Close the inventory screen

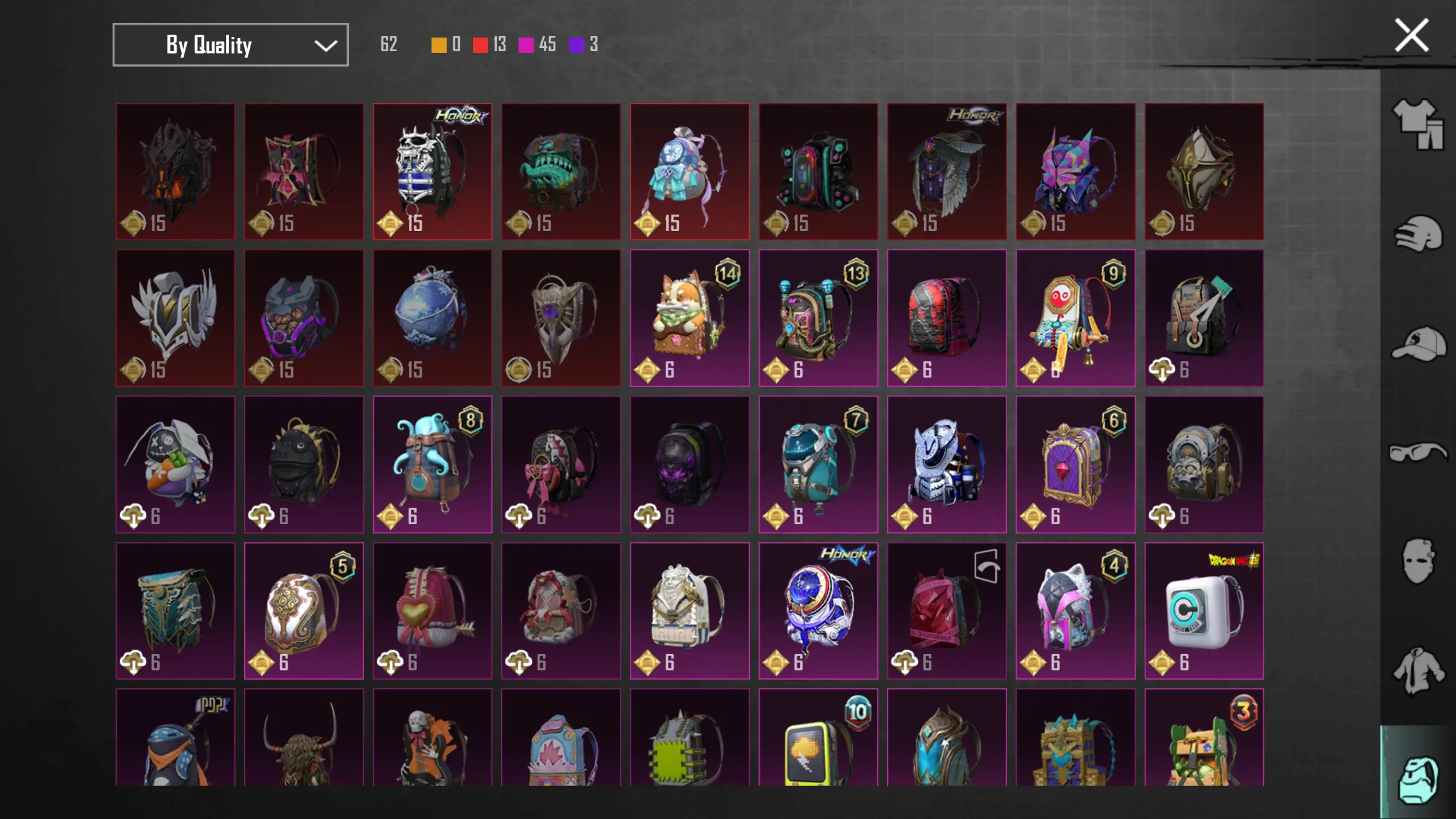click(x=1411, y=35)
